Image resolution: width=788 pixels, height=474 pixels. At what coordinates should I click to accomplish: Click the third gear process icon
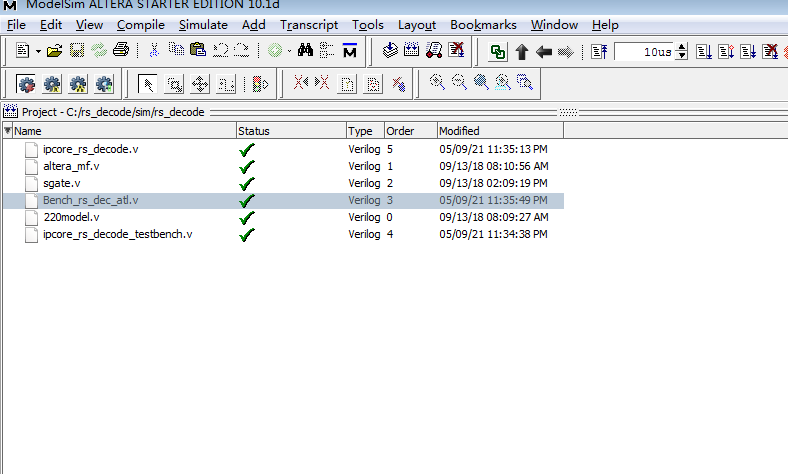click(78, 84)
